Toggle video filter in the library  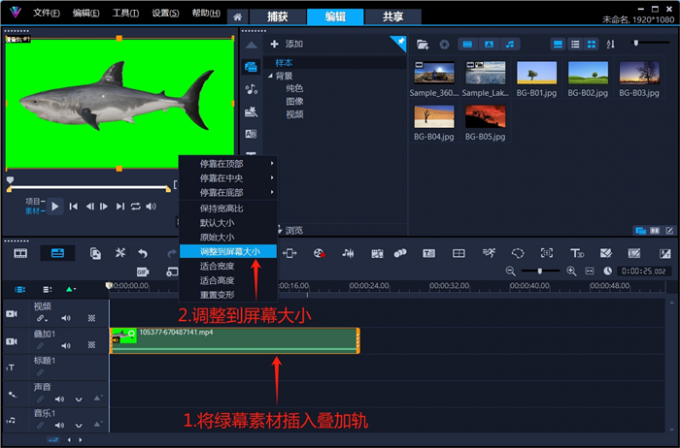[x=467, y=44]
